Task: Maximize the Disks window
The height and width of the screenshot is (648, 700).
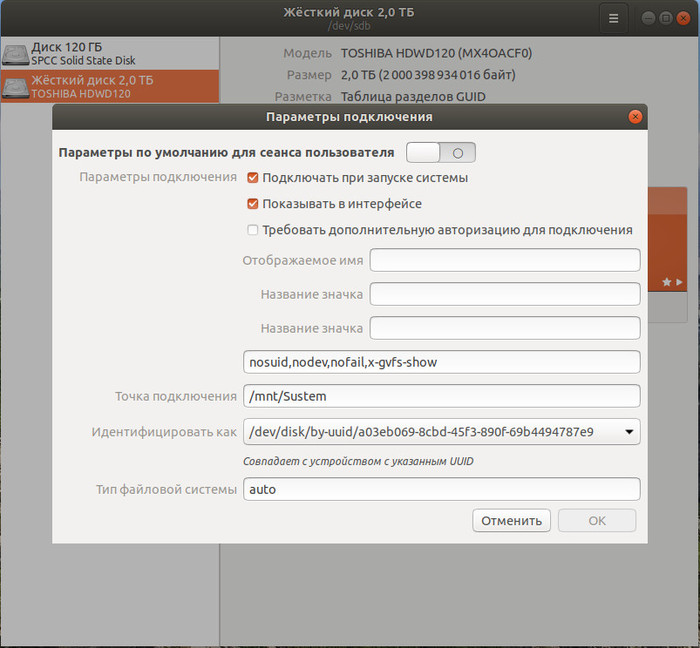Action: pos(666,18)
